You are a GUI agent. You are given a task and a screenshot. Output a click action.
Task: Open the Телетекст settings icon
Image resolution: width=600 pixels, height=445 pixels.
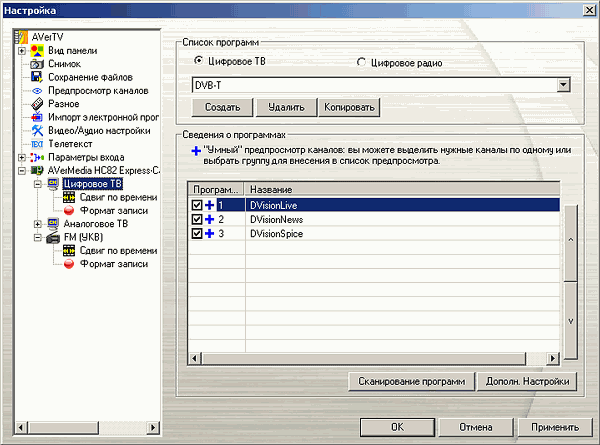coord(37,144)
